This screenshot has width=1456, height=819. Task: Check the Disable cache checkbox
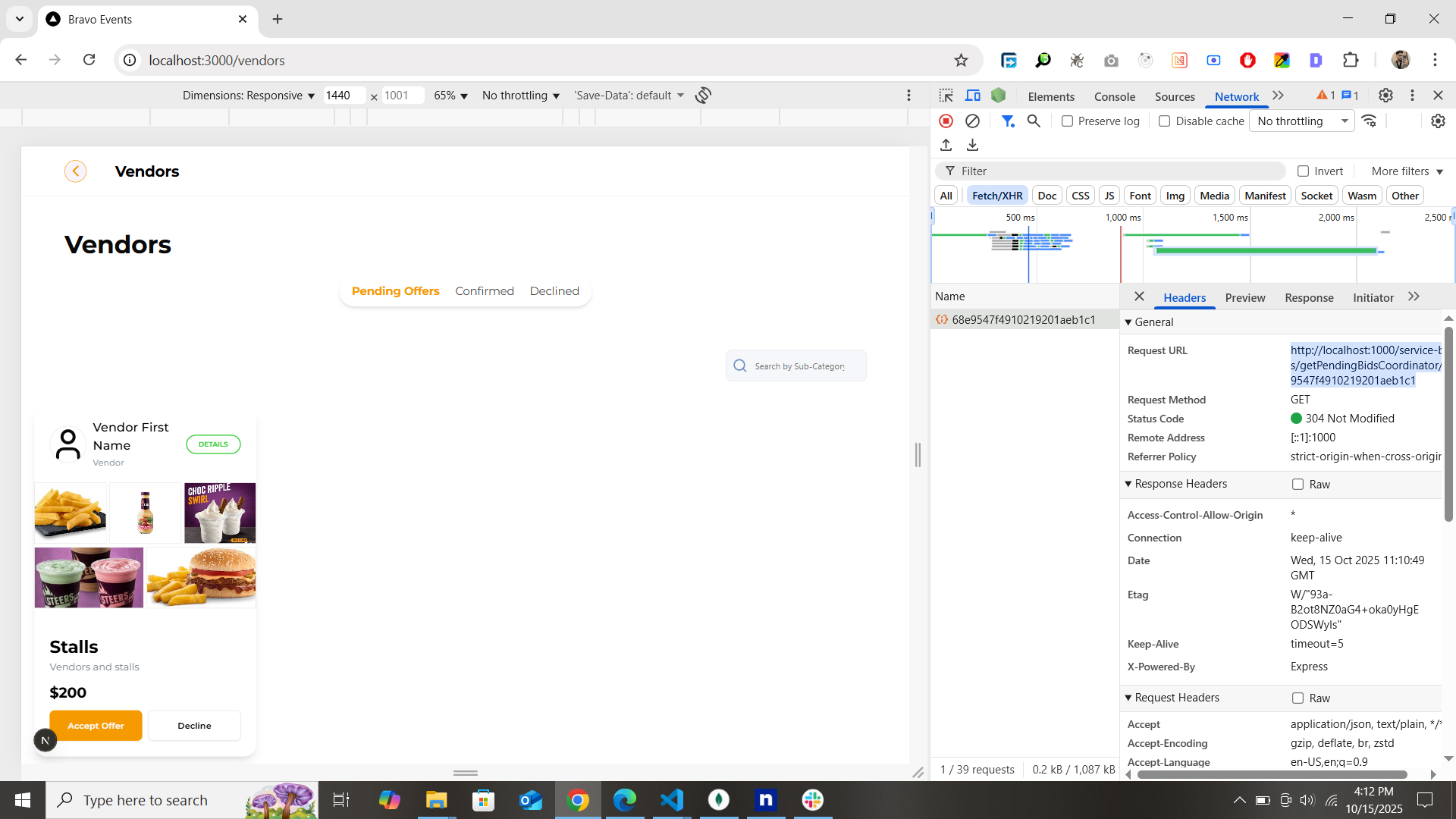[x=1165, y=121]
